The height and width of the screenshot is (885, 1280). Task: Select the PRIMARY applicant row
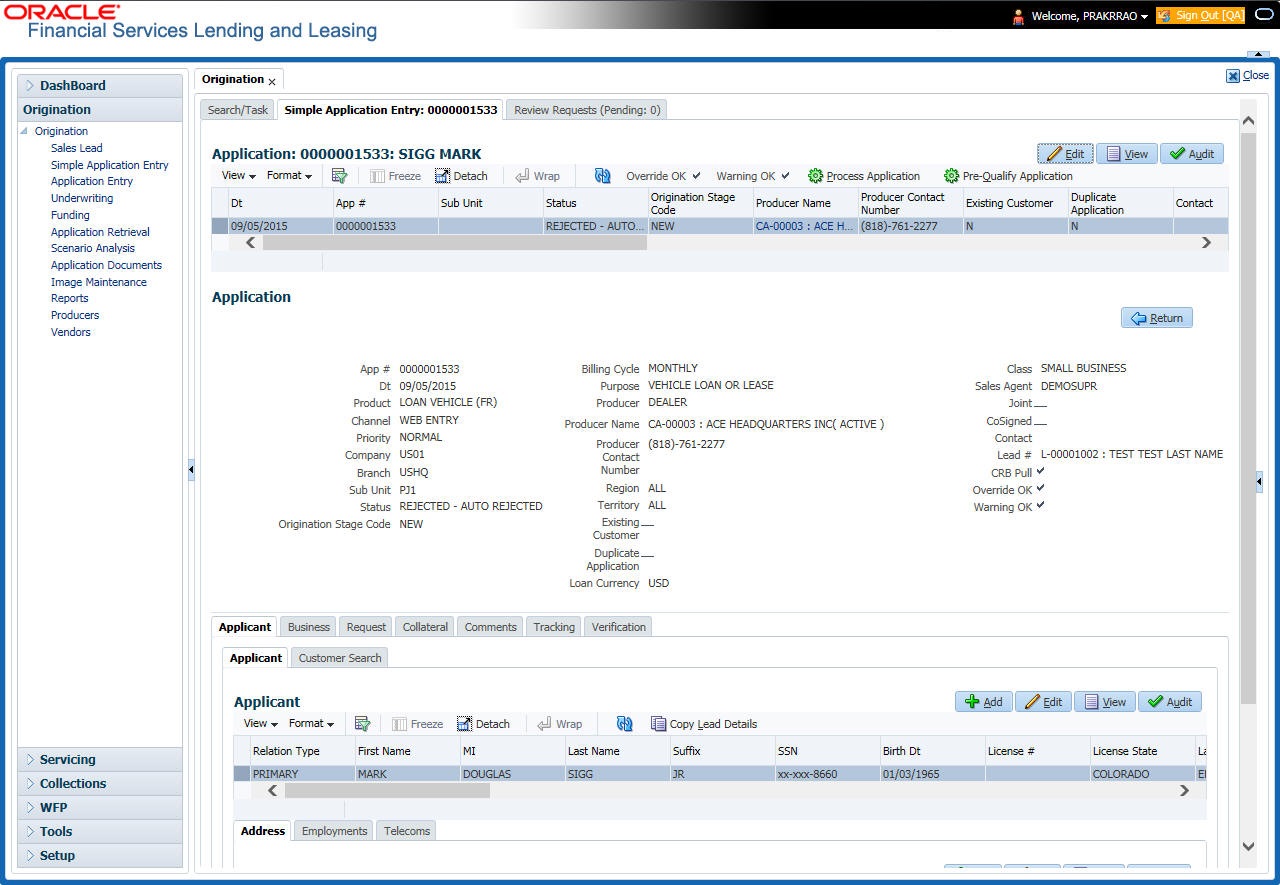[x=720, y=774]
